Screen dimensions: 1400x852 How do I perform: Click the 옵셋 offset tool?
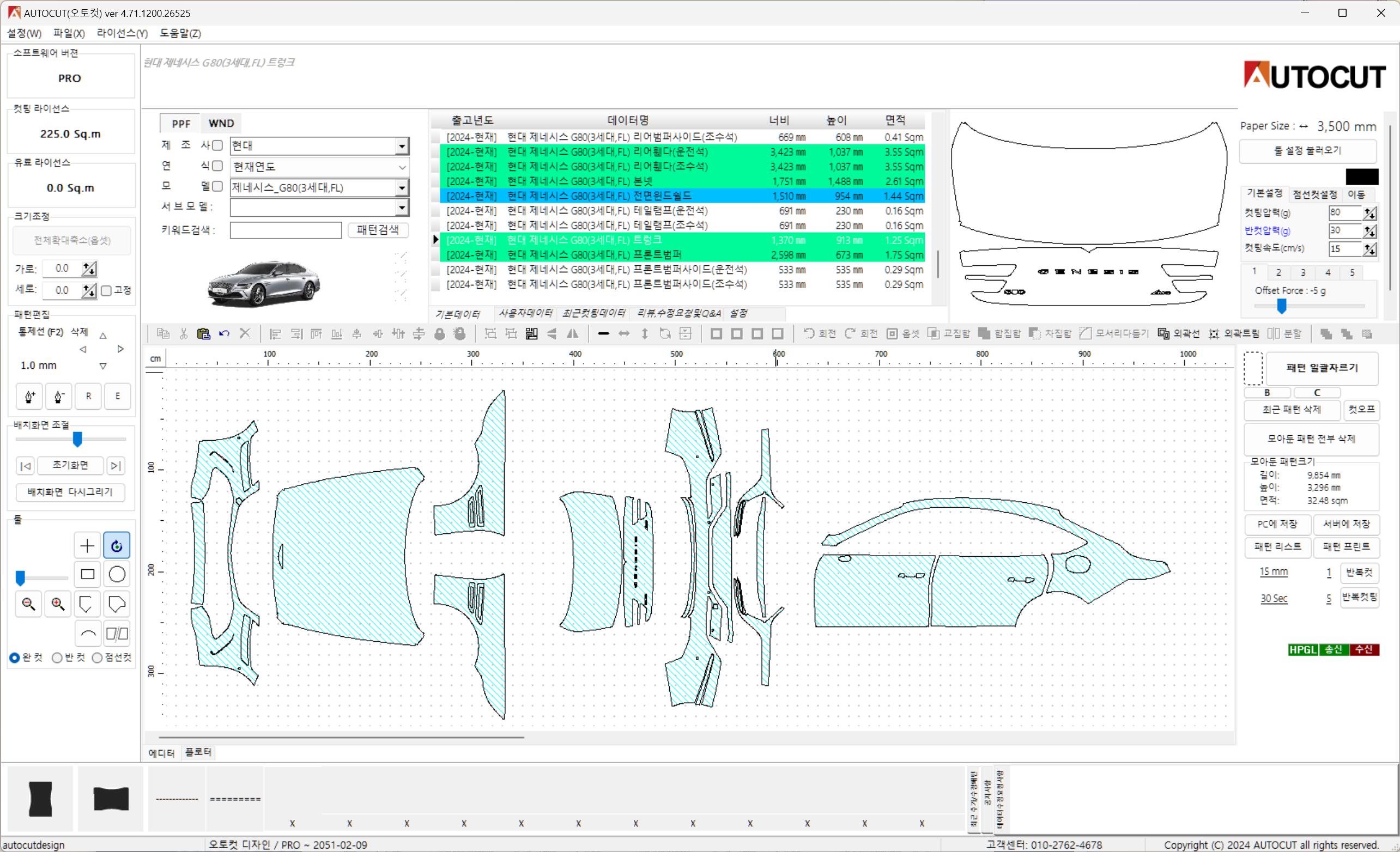pyautogui.click(x=904, y=333)
